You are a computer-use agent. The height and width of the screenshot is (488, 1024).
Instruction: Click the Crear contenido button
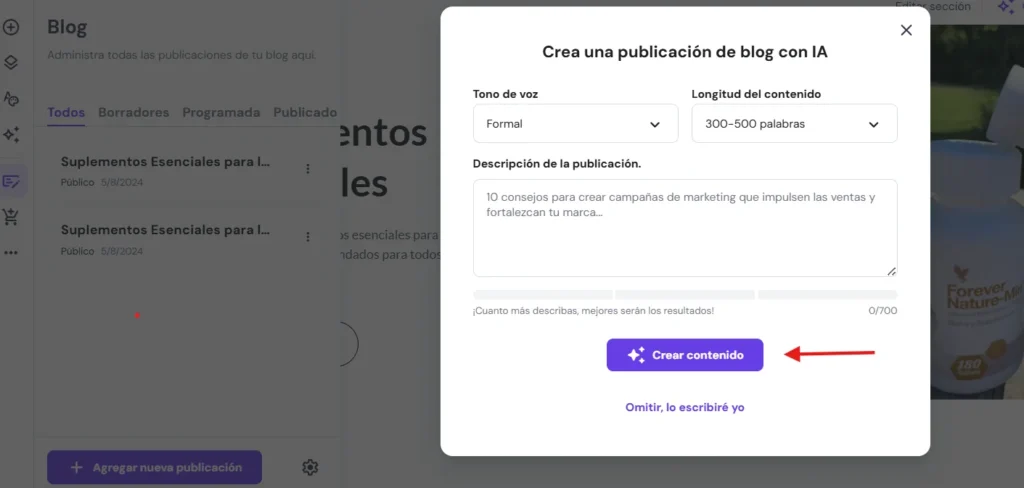tap(684, 355)
